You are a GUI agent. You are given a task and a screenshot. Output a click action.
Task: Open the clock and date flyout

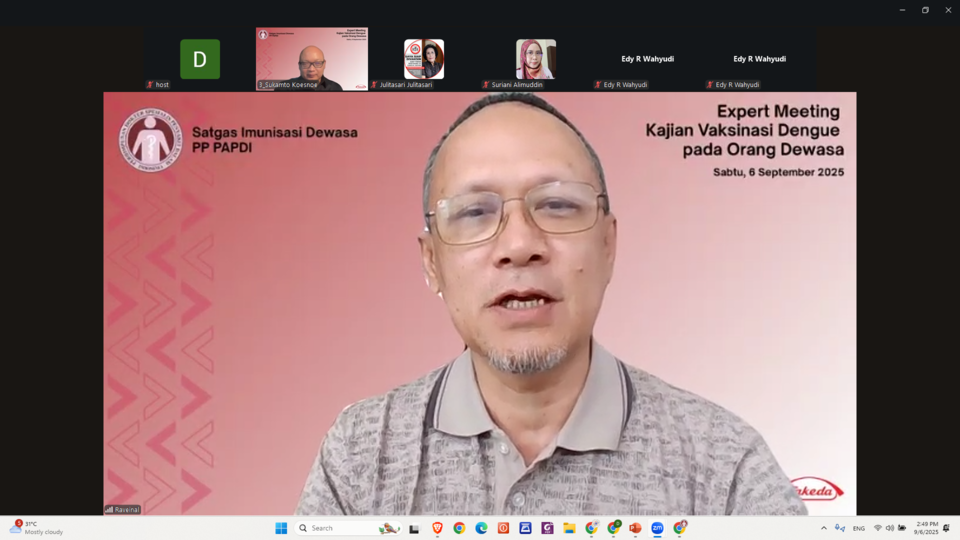click(925, 528)
